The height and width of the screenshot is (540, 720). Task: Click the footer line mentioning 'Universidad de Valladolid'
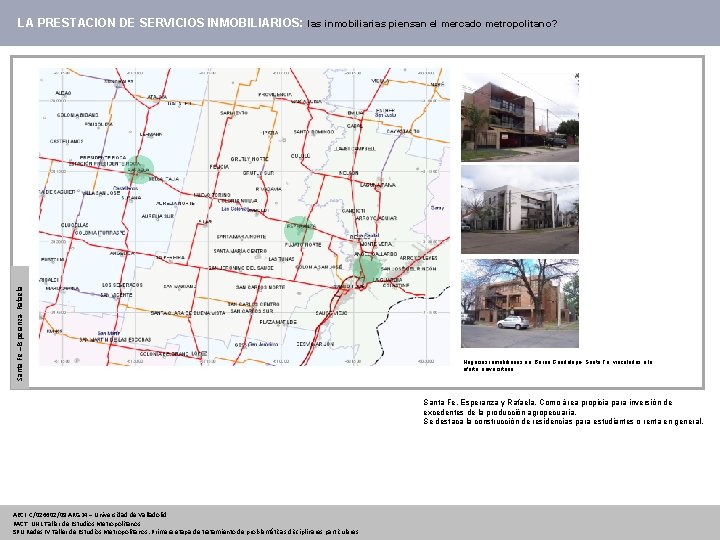90,515
